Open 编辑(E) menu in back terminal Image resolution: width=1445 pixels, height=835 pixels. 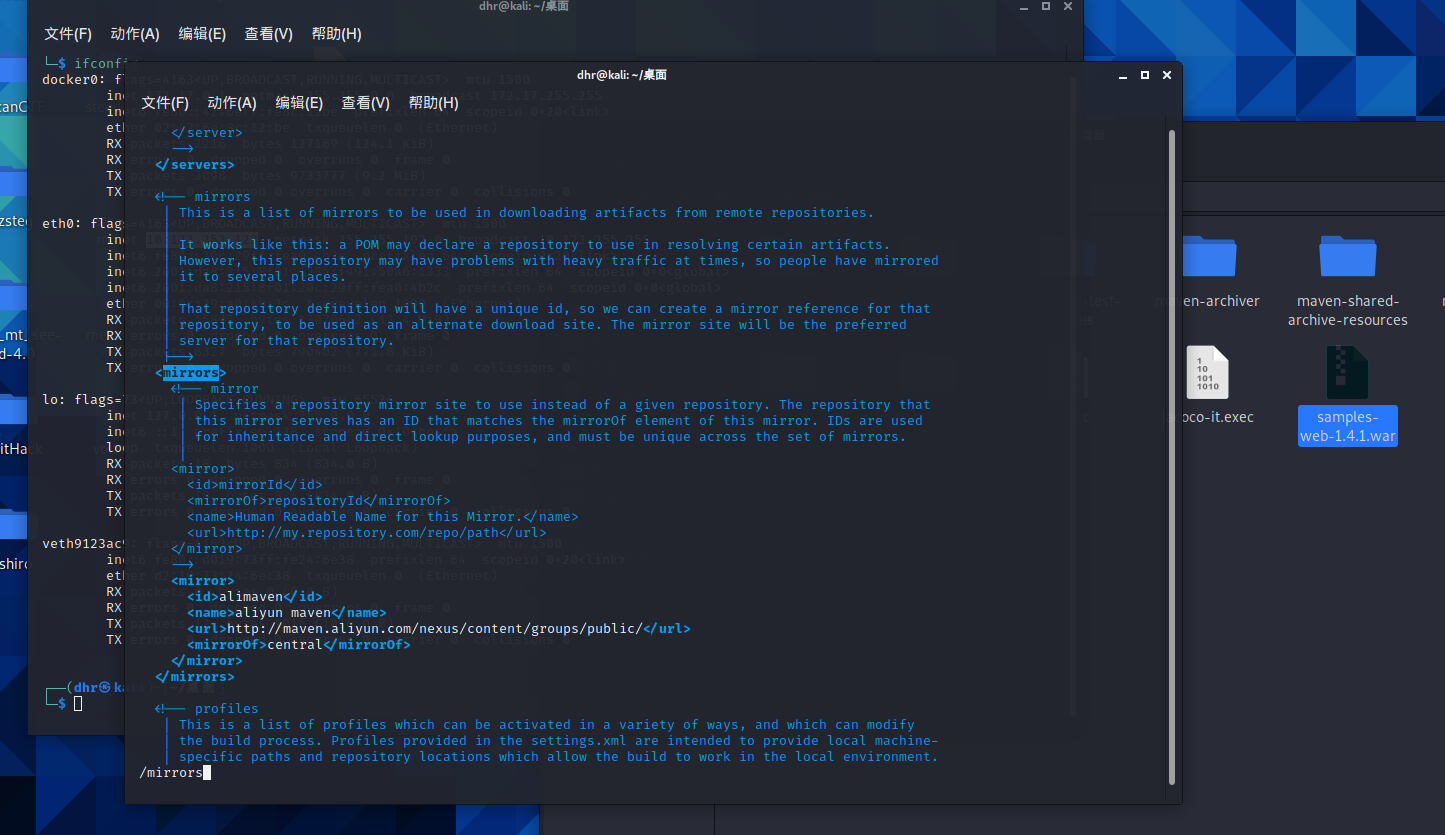pyautogui.click(x=202, y=34)
